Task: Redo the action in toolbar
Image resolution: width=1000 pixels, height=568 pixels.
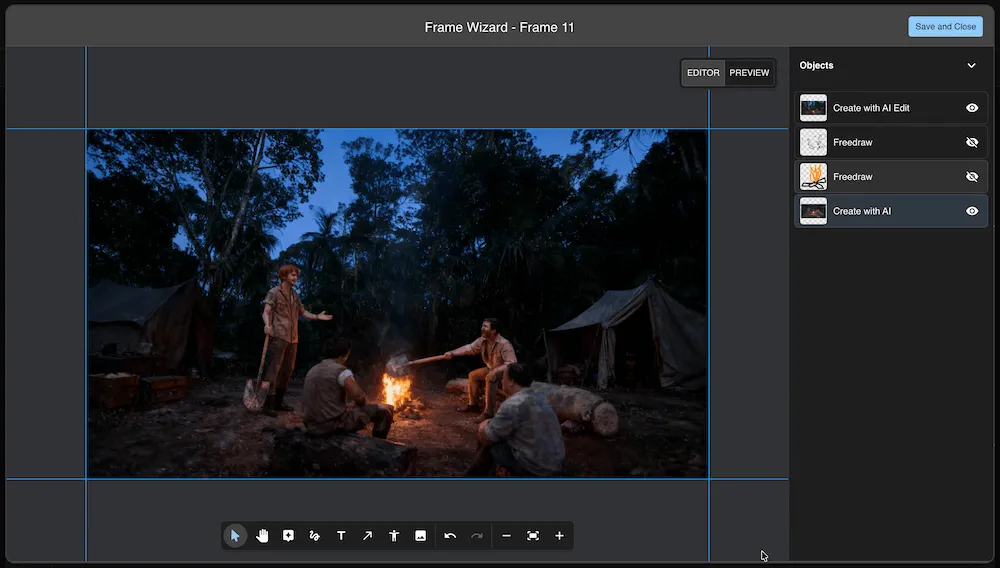Action: (x=476, y=536)
